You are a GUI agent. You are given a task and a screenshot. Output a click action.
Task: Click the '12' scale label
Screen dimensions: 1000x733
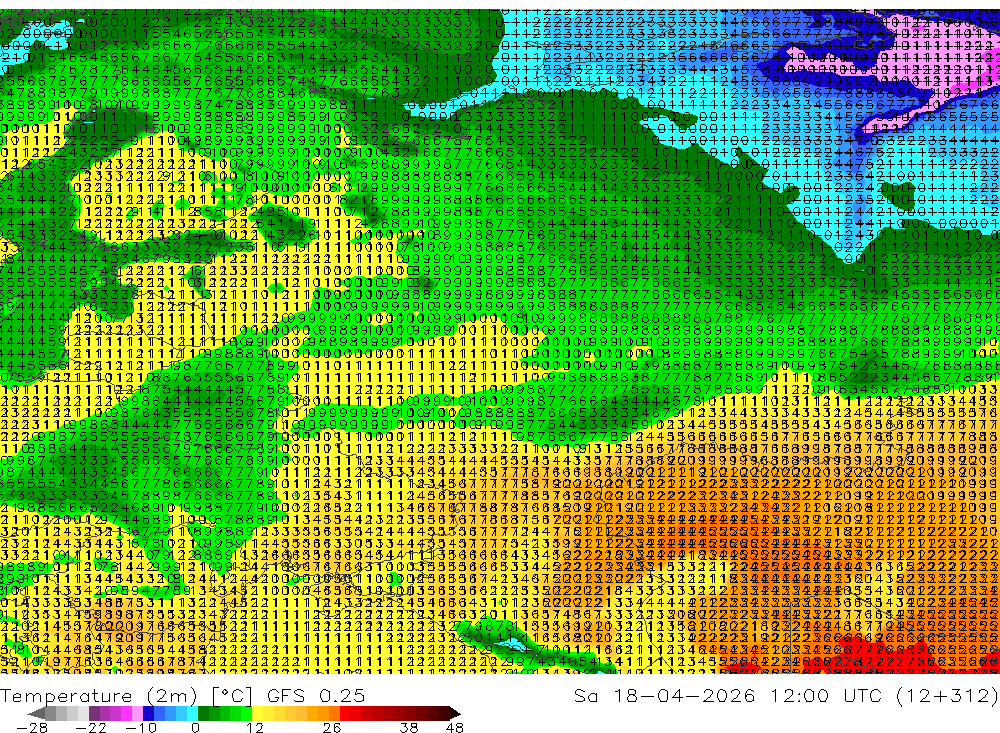[254, 728]
